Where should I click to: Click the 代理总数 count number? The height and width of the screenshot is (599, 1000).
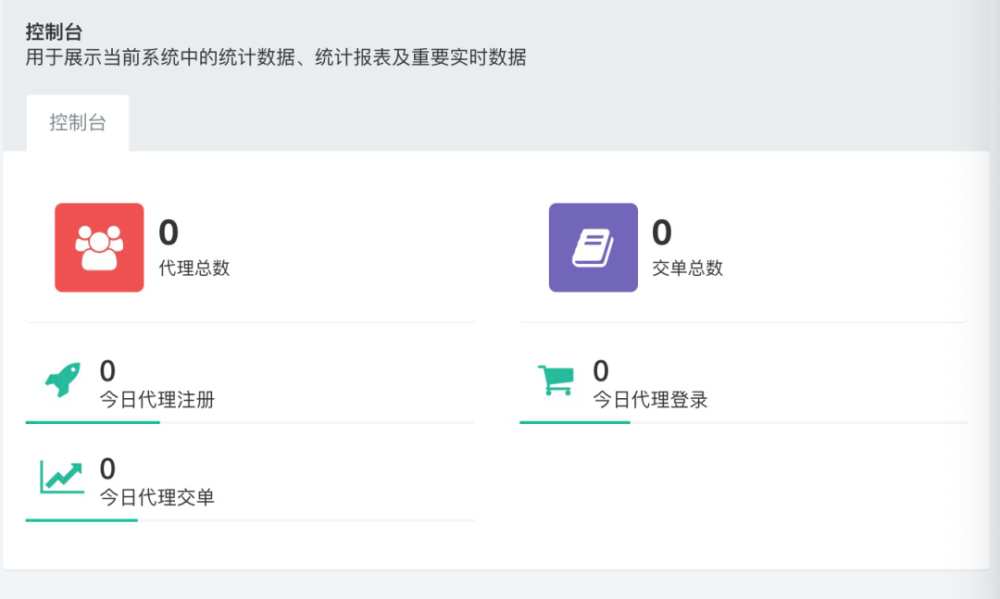click(169, 233)
